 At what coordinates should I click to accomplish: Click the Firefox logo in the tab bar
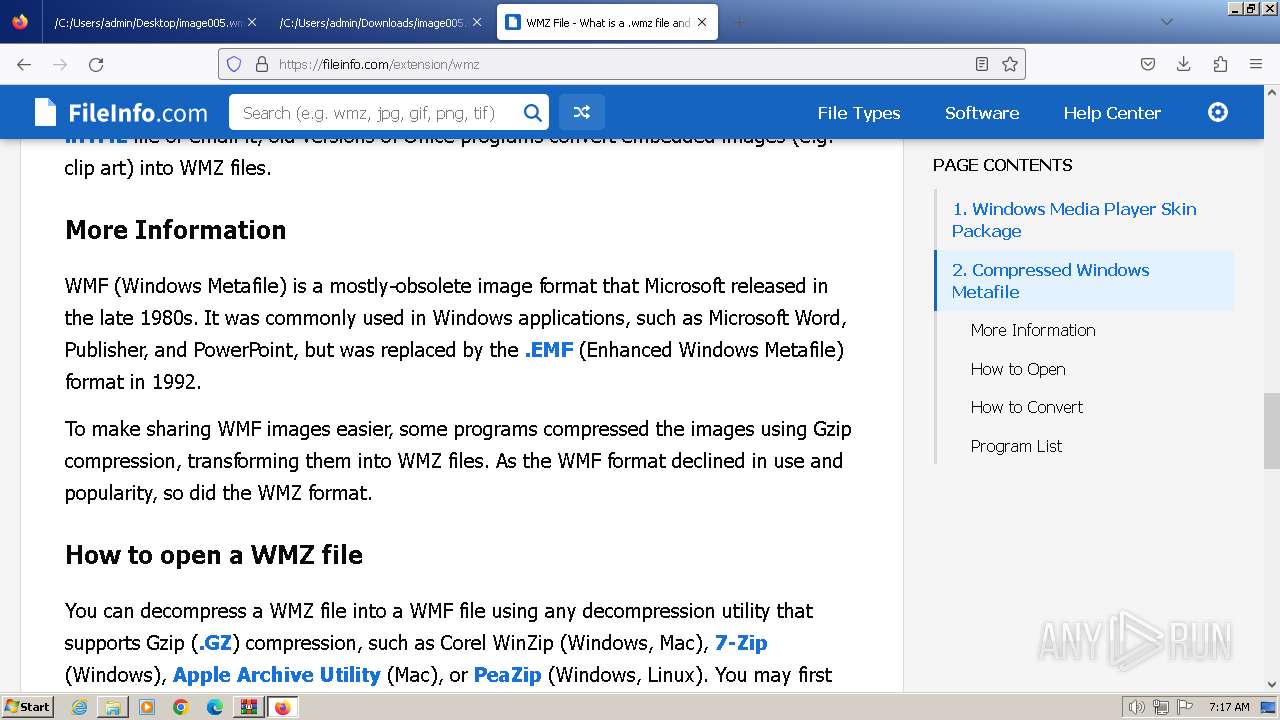(20, 22)
